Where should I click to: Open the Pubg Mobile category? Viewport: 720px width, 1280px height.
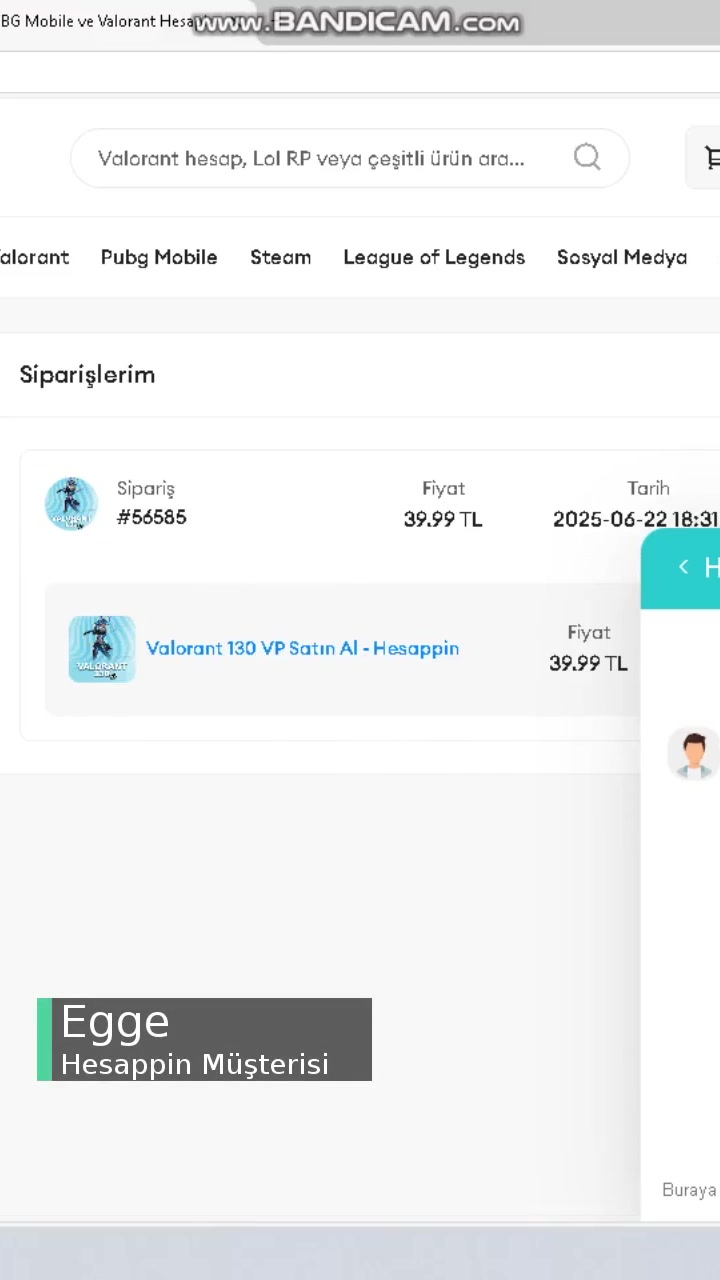pos(158,257)
